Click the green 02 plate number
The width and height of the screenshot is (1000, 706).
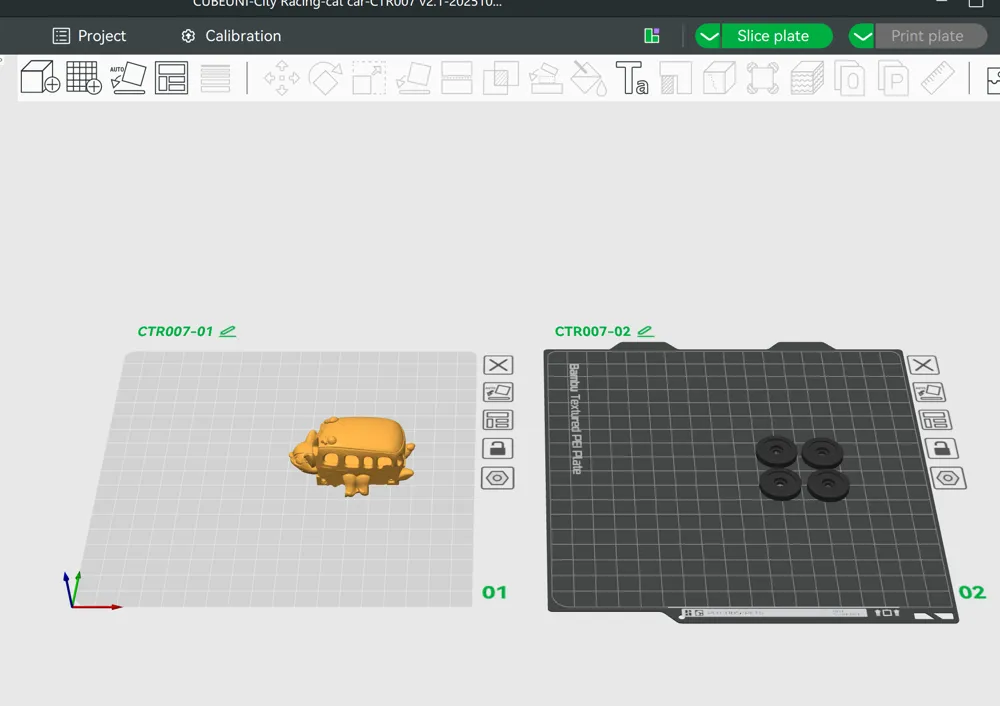(x=972, y=592)
